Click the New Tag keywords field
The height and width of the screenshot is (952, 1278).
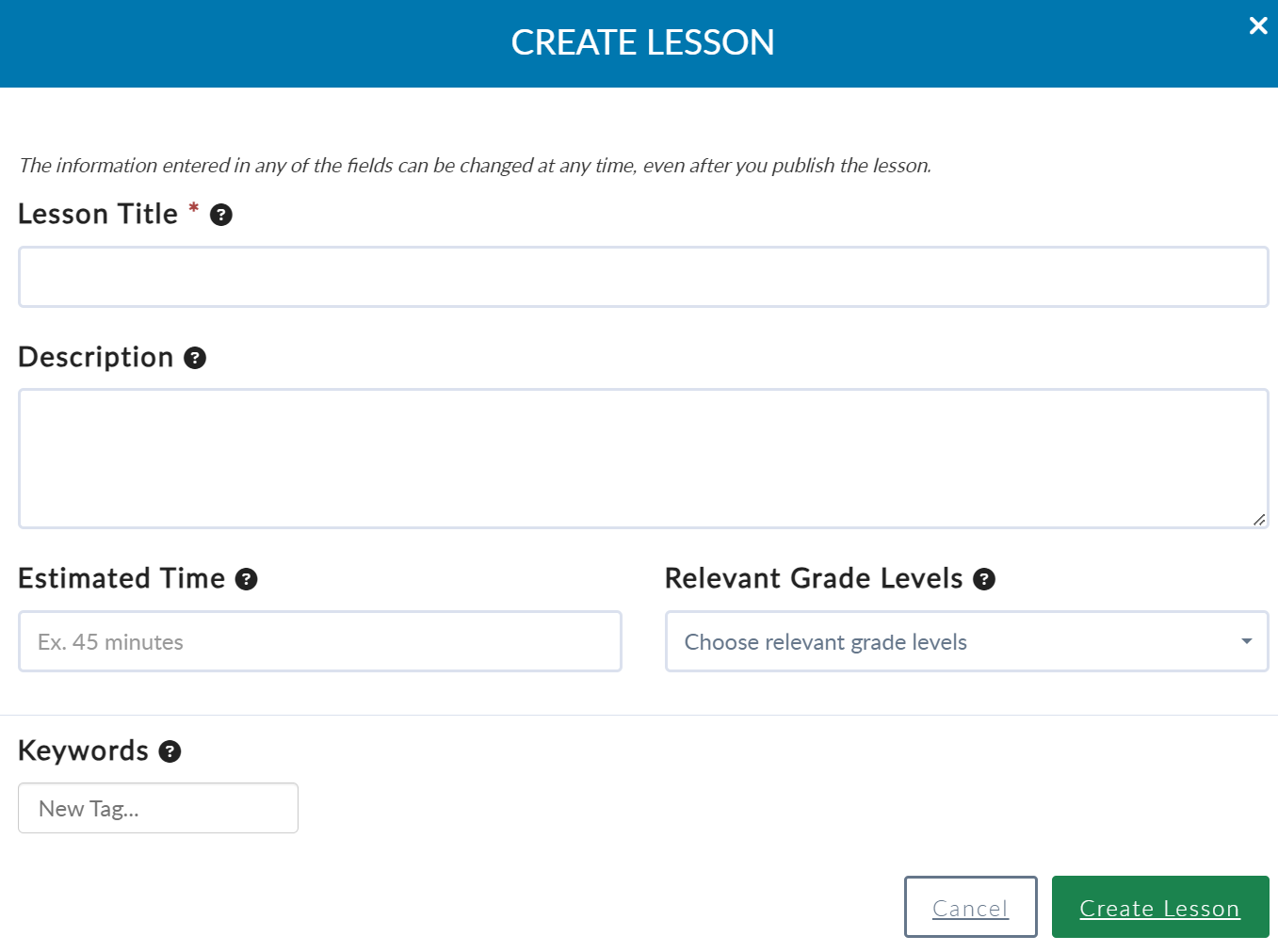coord(158,808)
